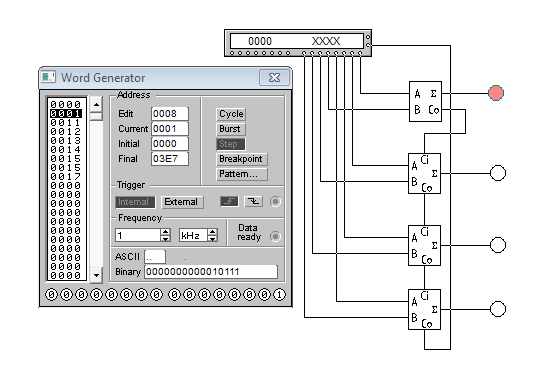Switch to External trigger mode
This screenshot has width=544, height=376.
(x=182, y=202)
